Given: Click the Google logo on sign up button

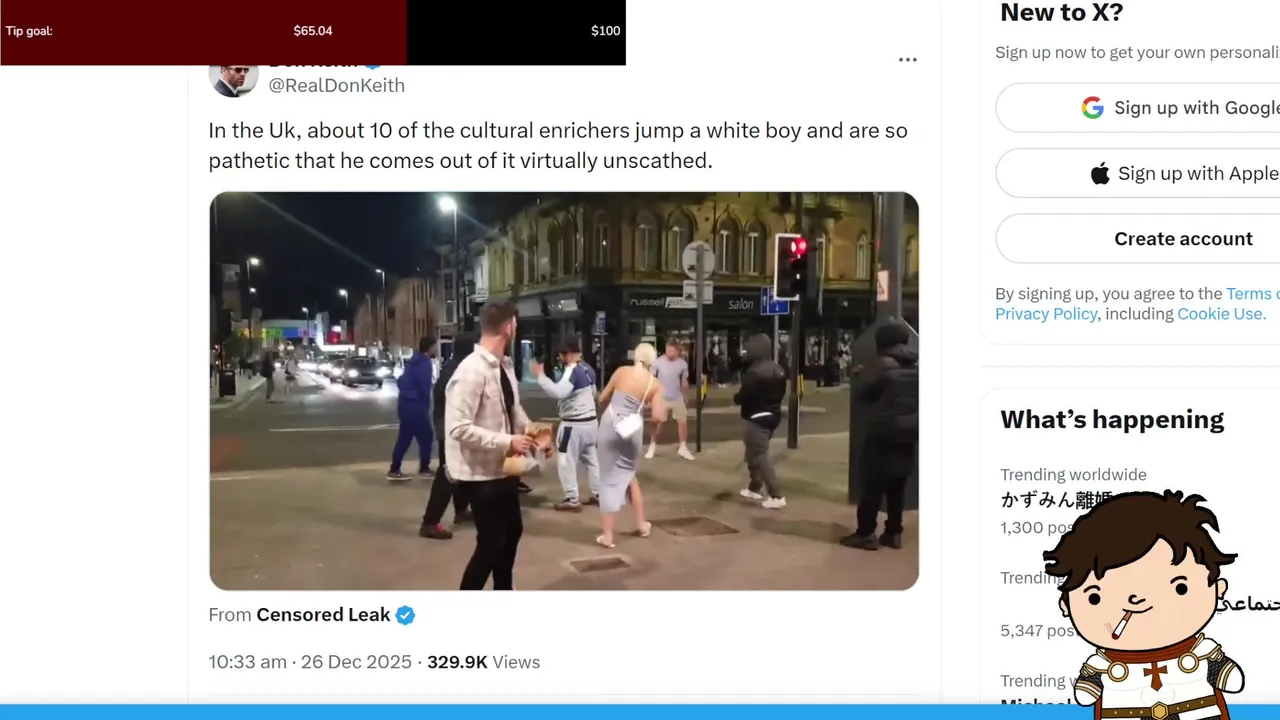Looking at the screenshot, I should click(1092, 108).
